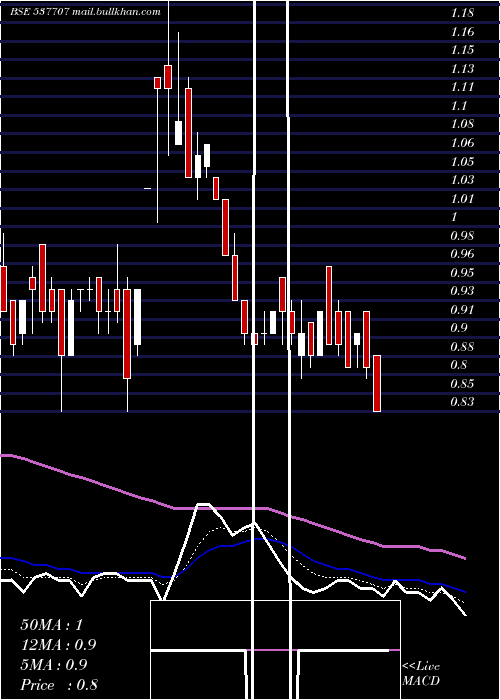This screenshot has width=500, height=700.
Task: Select the 1.08 price axis label
Action: tap(462, 124)
